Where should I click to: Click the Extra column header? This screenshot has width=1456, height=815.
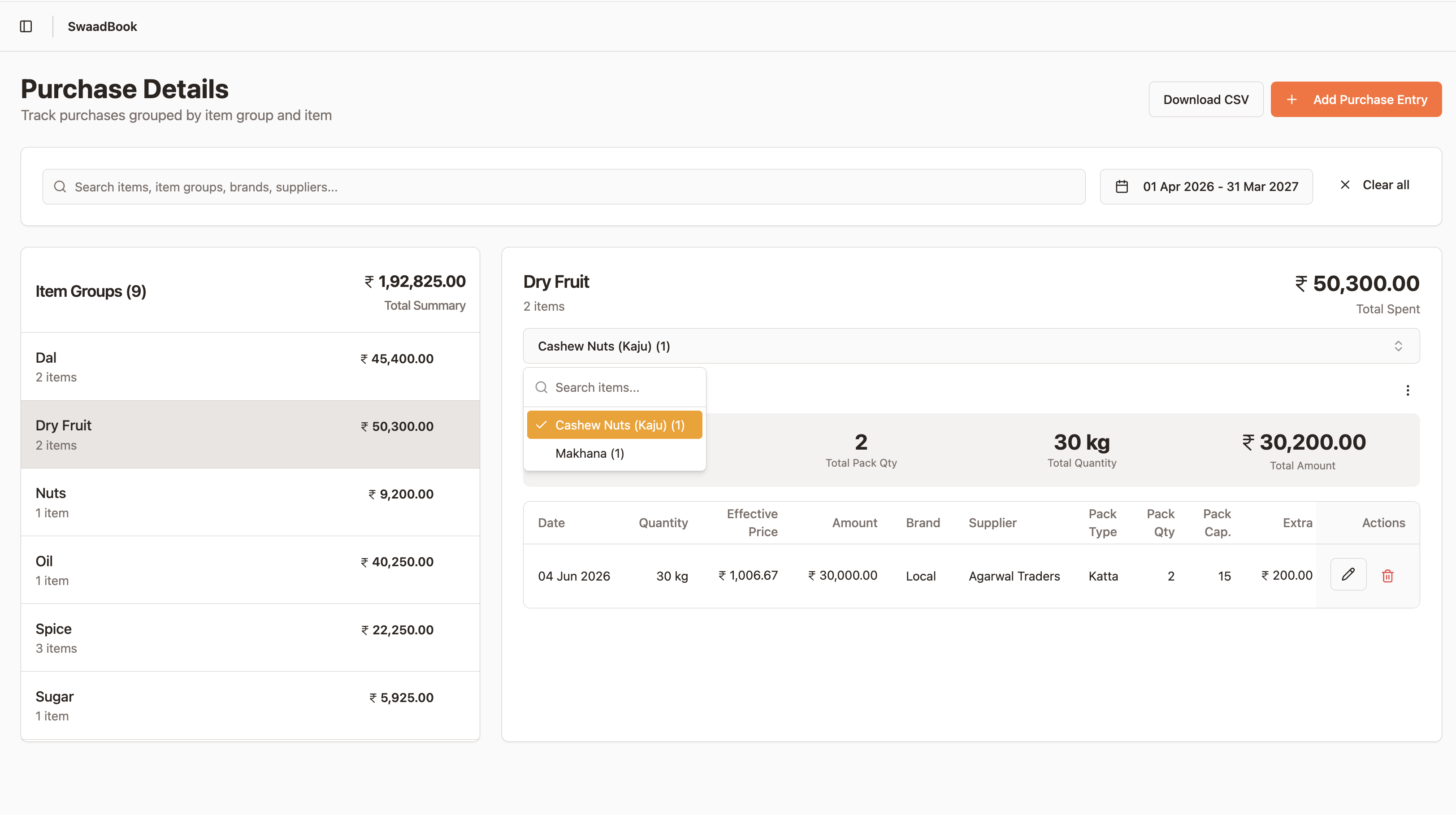(1297, 523)
